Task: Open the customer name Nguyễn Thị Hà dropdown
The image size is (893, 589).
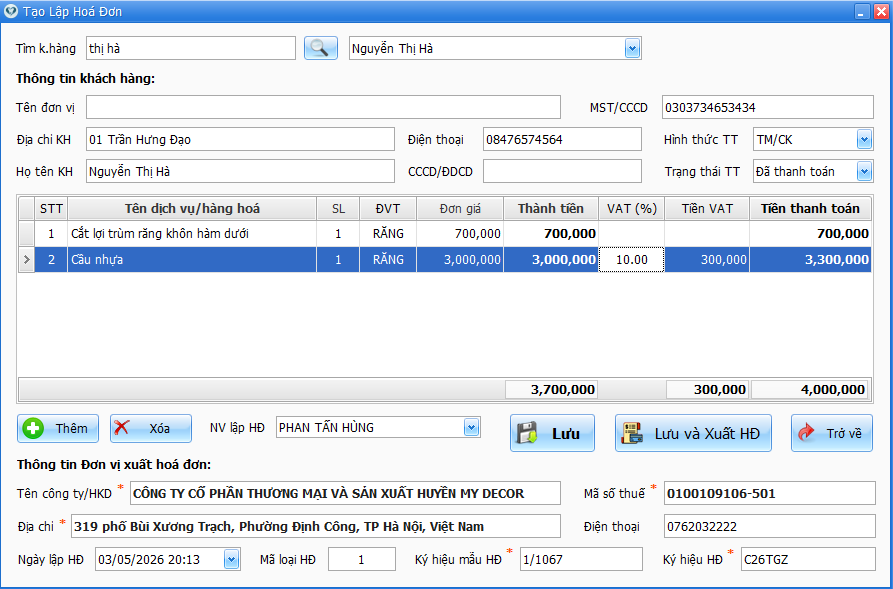Action: pos(632,48)
